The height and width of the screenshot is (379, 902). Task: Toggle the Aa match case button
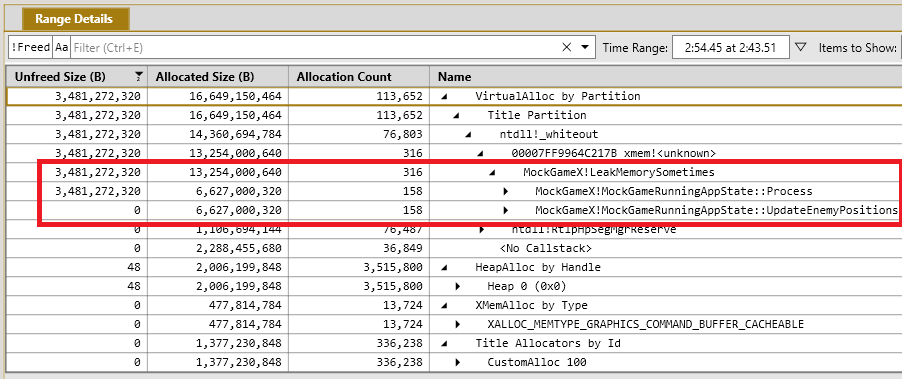click(62, 48)
